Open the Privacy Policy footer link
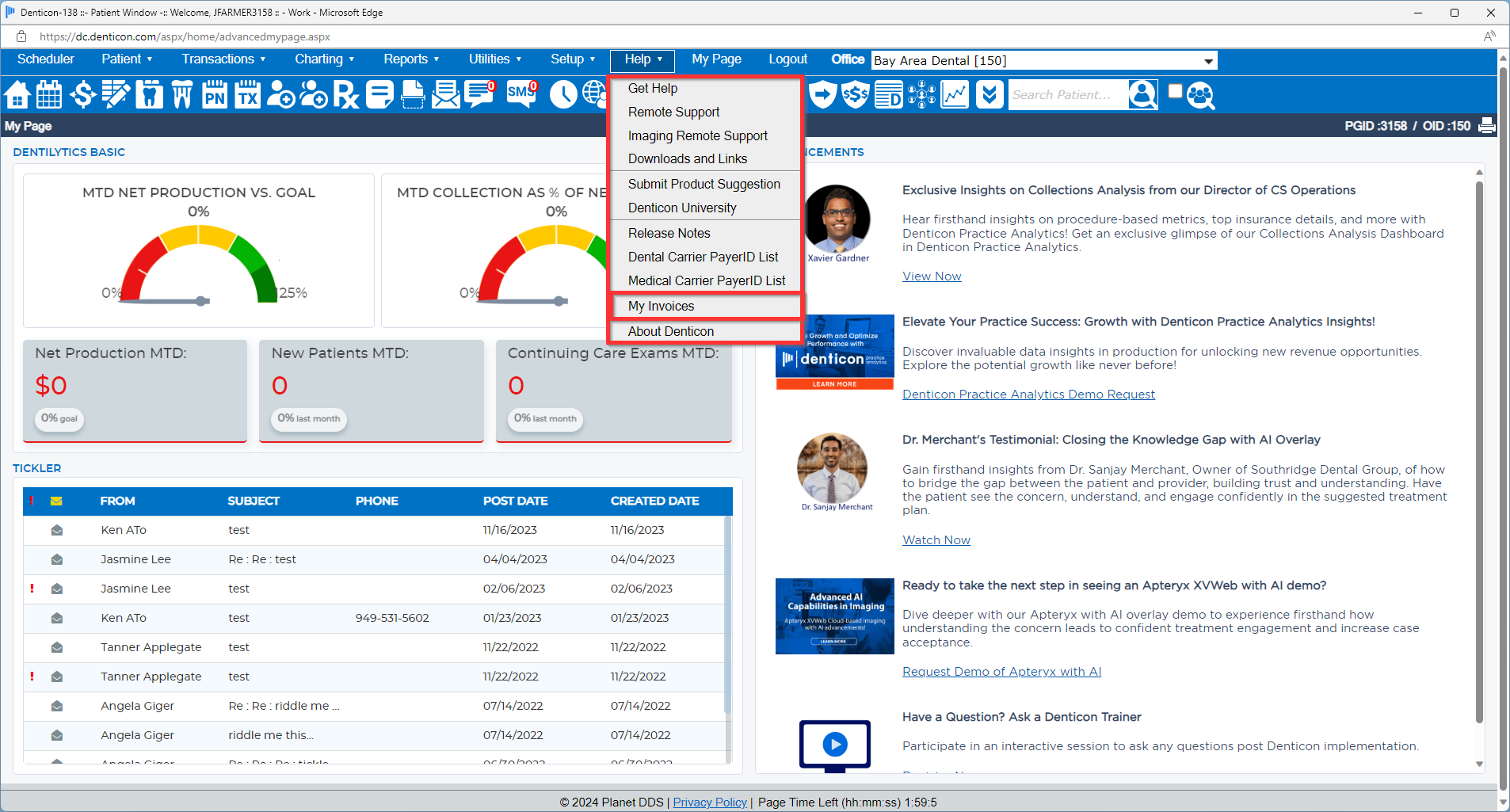 [x=710, y=802]
